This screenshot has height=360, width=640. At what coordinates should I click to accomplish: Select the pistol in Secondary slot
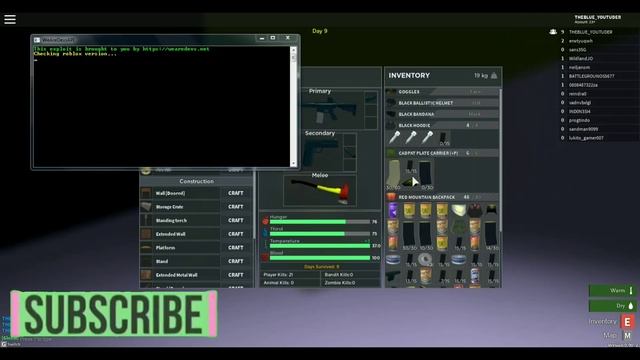322,152
